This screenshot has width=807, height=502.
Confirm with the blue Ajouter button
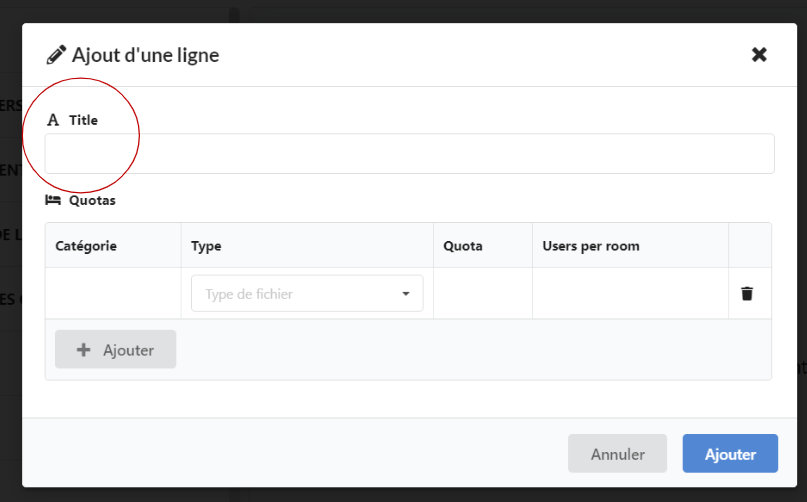(x=730, y=454)
